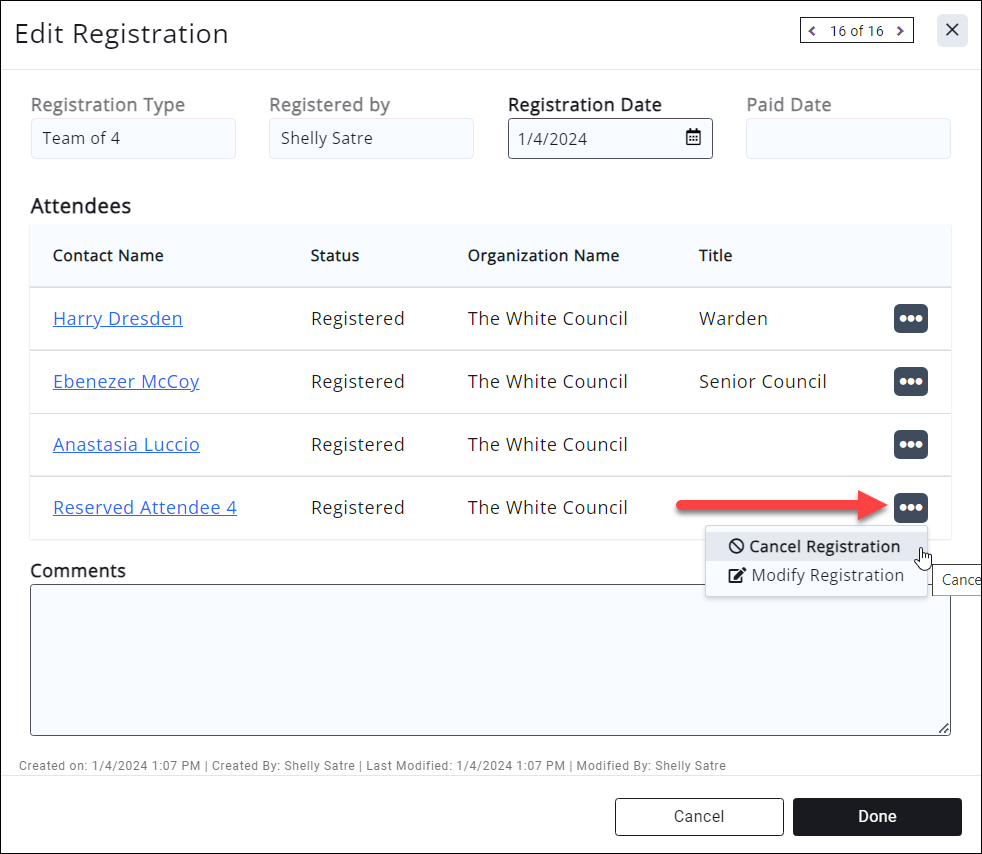Open the actions menu for Harry Dresden
Screen dimensions: 982x854
pyautogui.click(x=910, y=318)
